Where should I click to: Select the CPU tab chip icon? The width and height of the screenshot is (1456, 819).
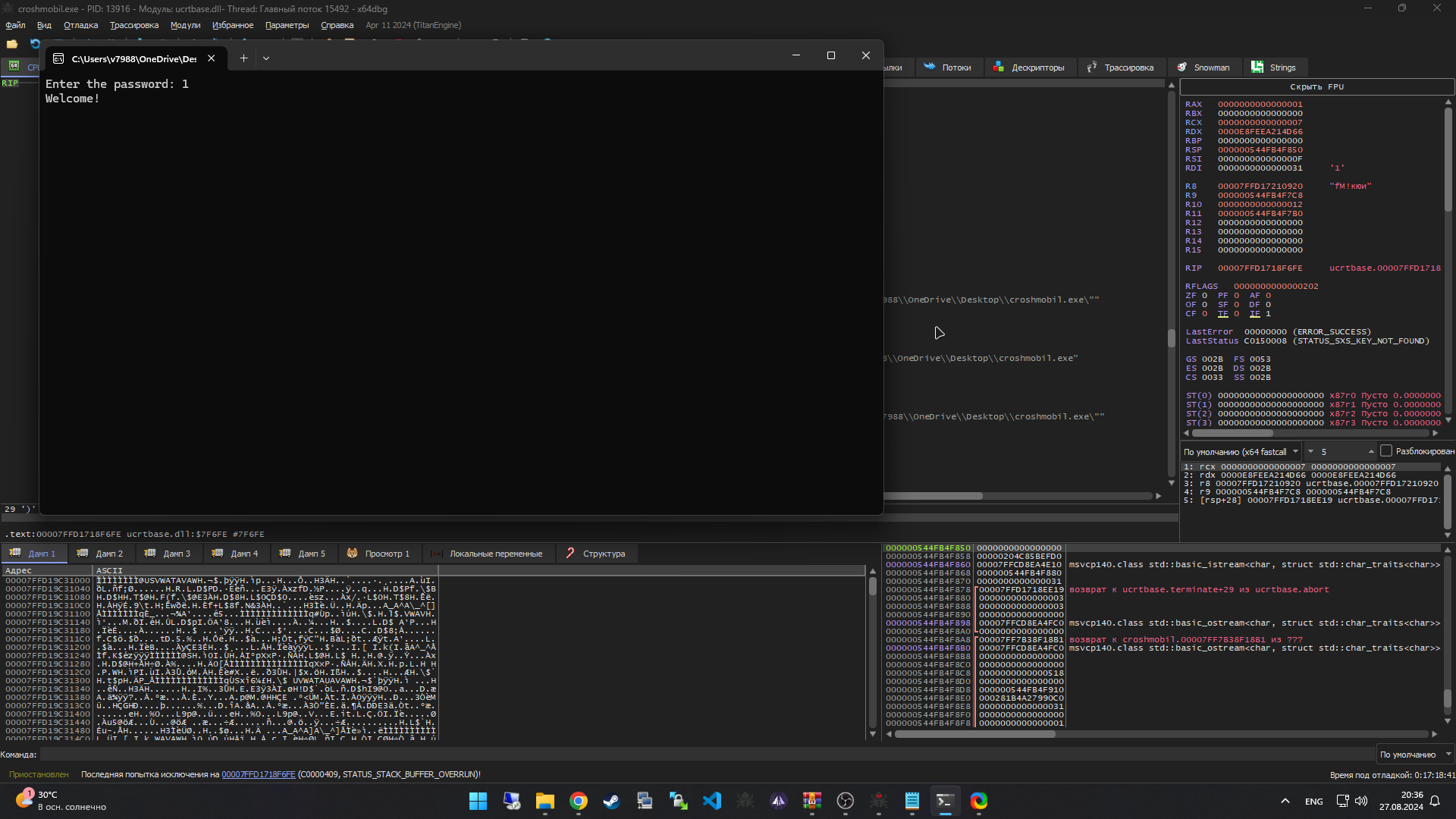click(x=14, y=67)
